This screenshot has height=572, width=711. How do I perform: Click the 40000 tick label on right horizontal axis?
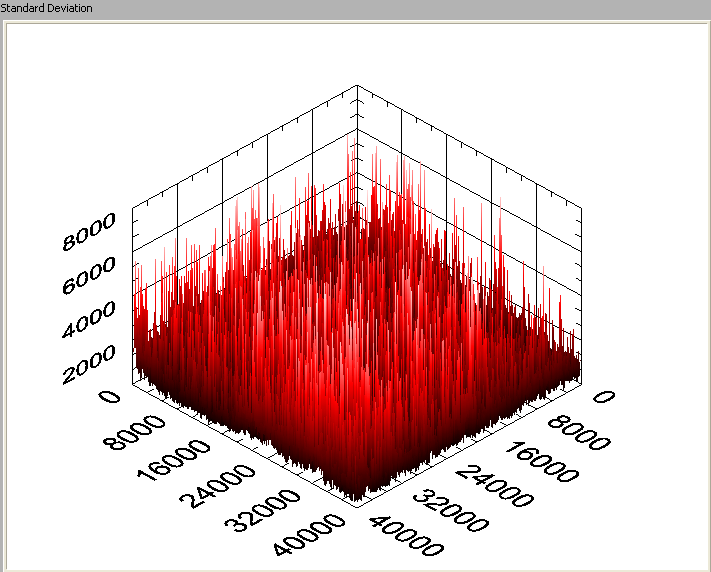tap(405, 536)
